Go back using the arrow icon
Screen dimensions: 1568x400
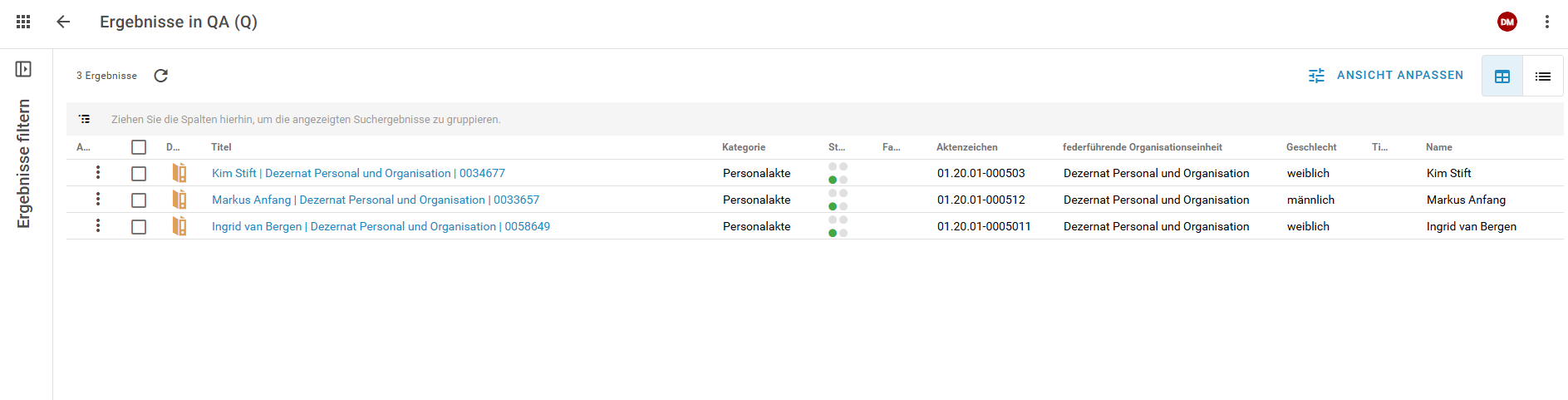[x=63, y=22]
